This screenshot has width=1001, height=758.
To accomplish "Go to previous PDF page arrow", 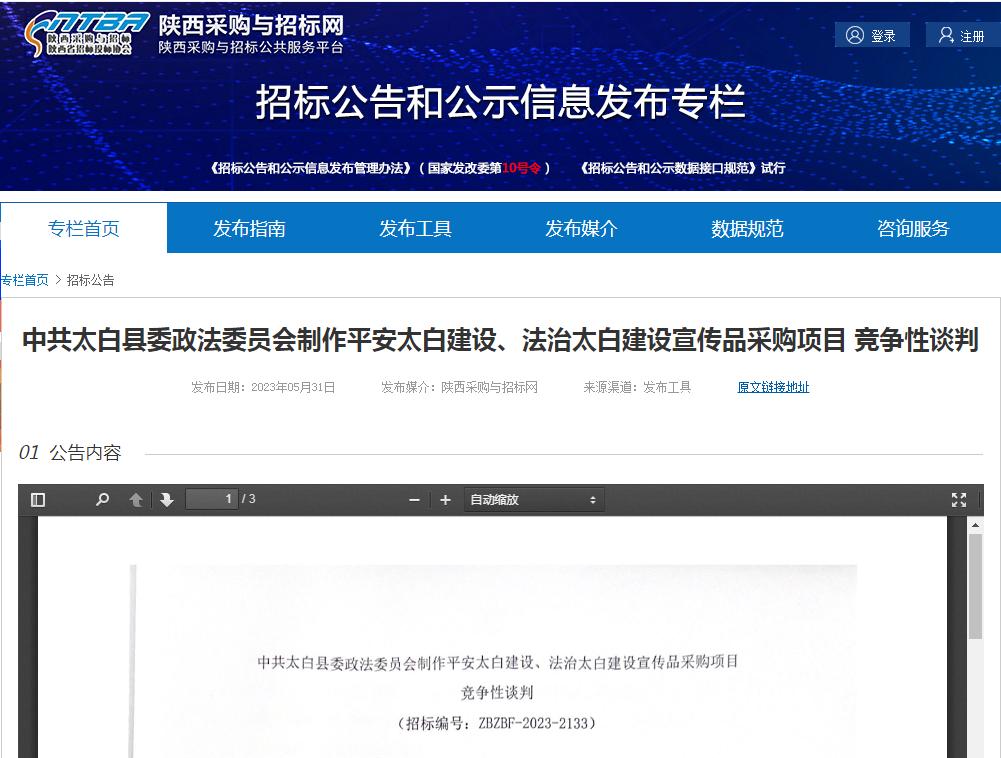I will (x=136, y=500).
